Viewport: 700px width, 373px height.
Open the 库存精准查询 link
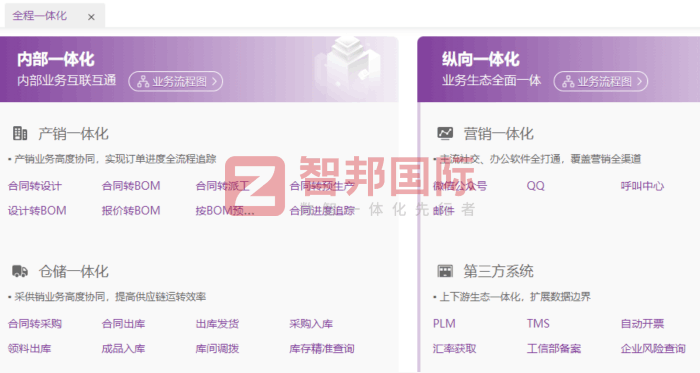(x=322, y=348)
